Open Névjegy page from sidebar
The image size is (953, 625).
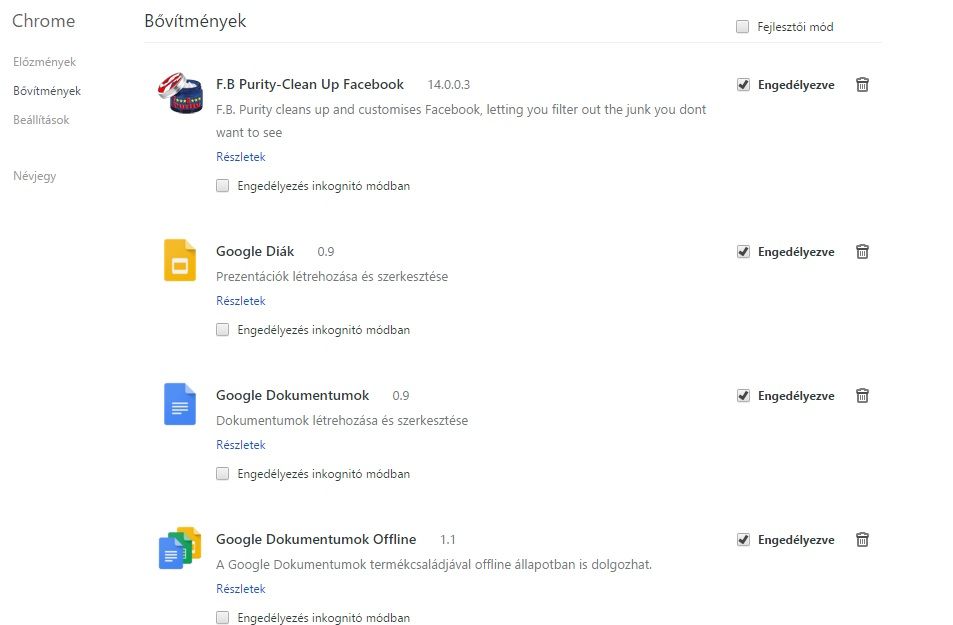(34, 176)
